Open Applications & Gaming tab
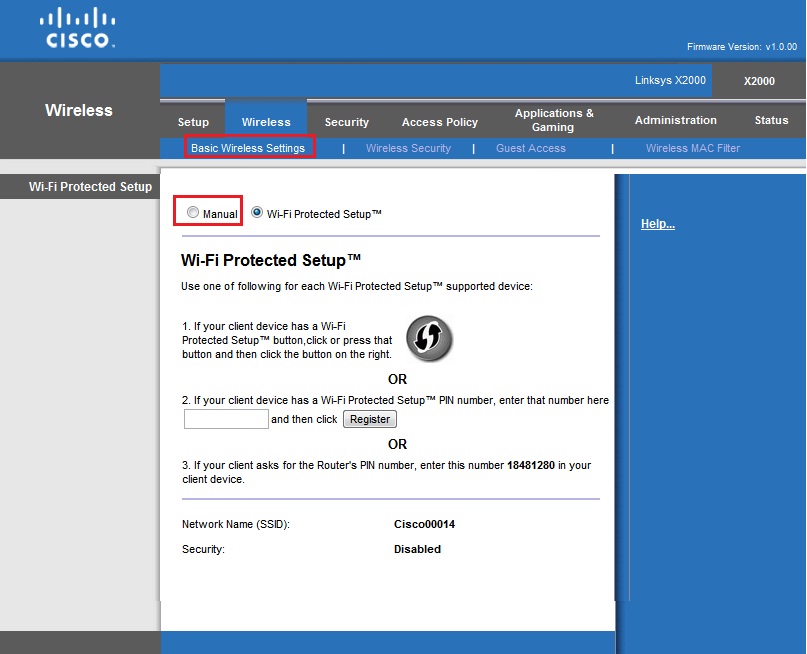The height and width of the screenshot is (654, 807). tap(554, 120)
